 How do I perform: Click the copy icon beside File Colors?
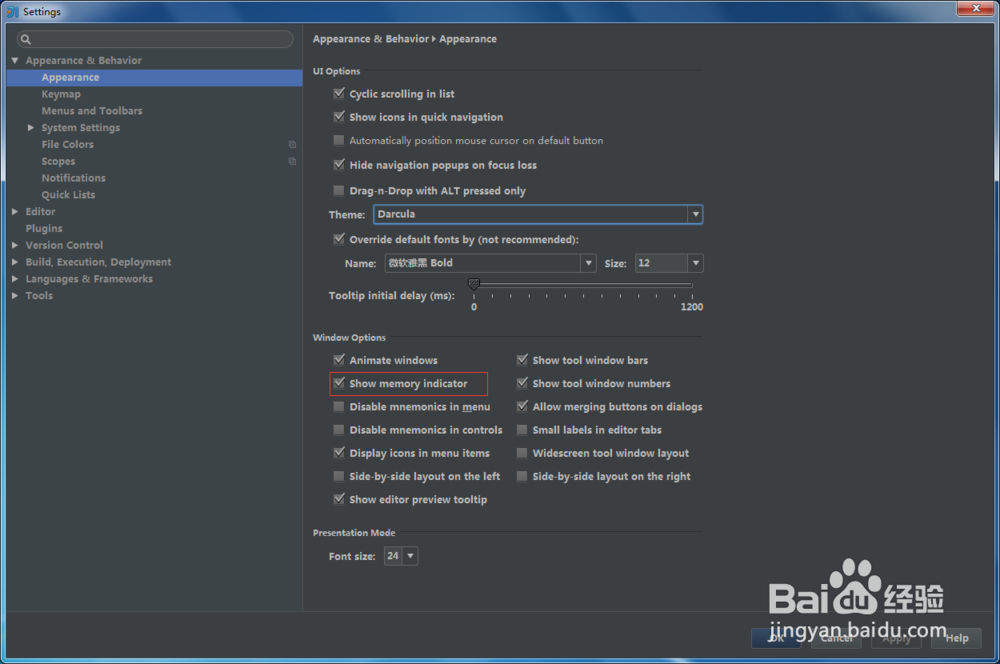(x=292, y=145)
